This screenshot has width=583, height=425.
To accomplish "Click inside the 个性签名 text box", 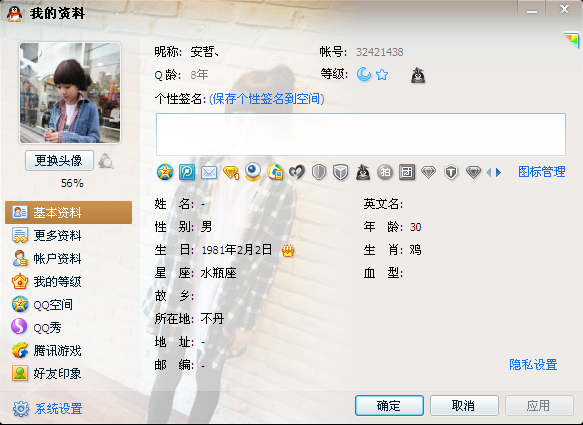I will pos(361,135).
